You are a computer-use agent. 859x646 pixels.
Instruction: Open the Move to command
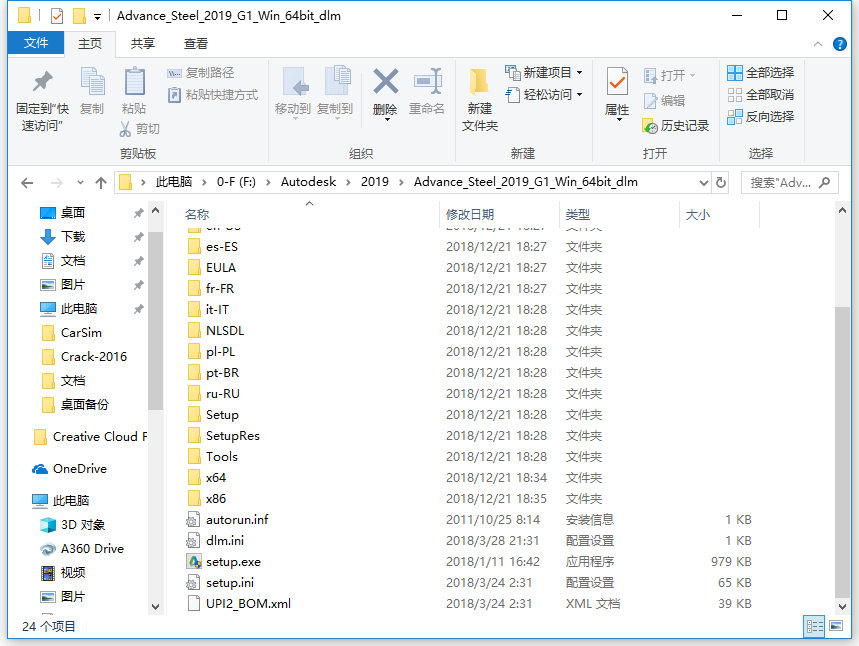(293, 92)
